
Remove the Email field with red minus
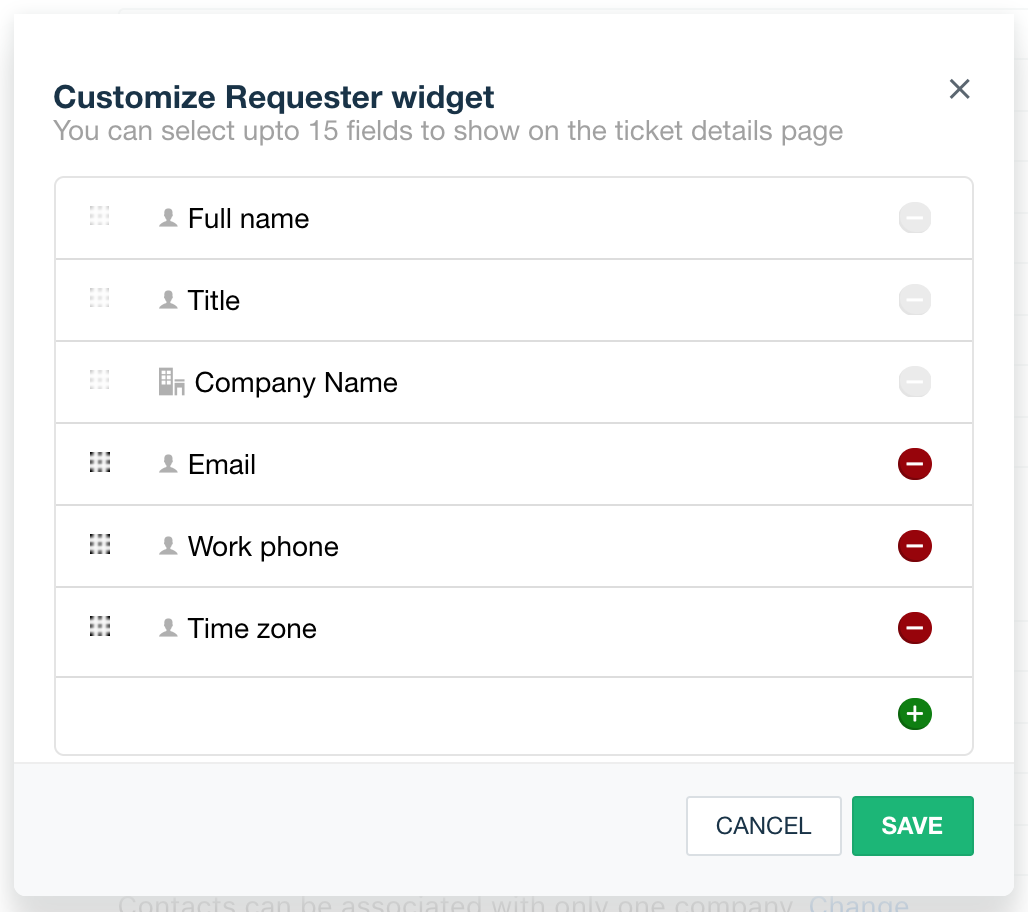coord(914,464)
